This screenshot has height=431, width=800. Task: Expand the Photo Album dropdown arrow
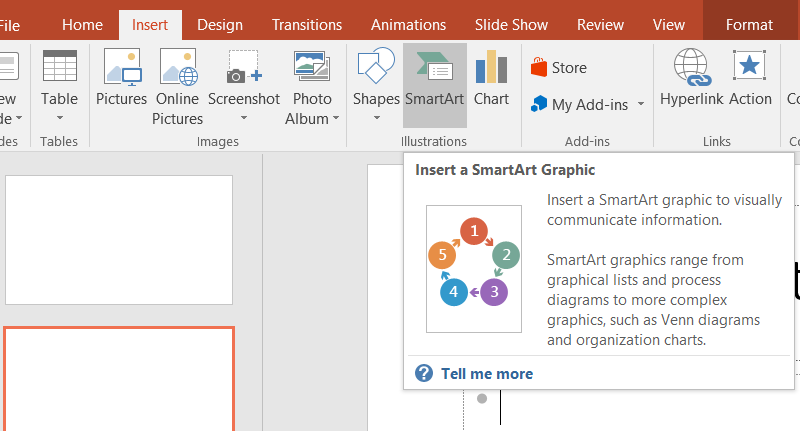click(336, 118)
